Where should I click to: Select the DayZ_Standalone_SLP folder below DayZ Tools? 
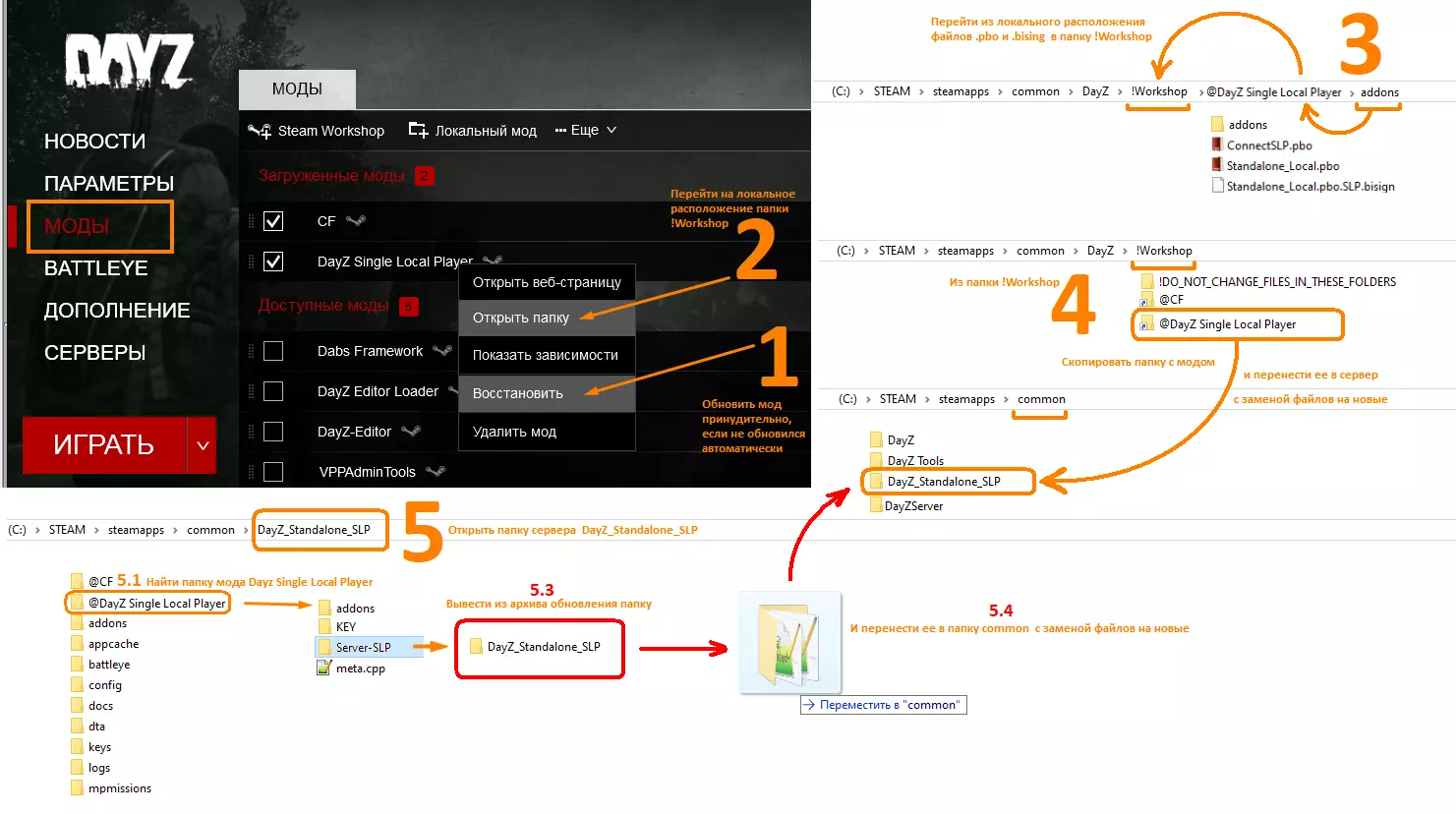coord(935,482)
